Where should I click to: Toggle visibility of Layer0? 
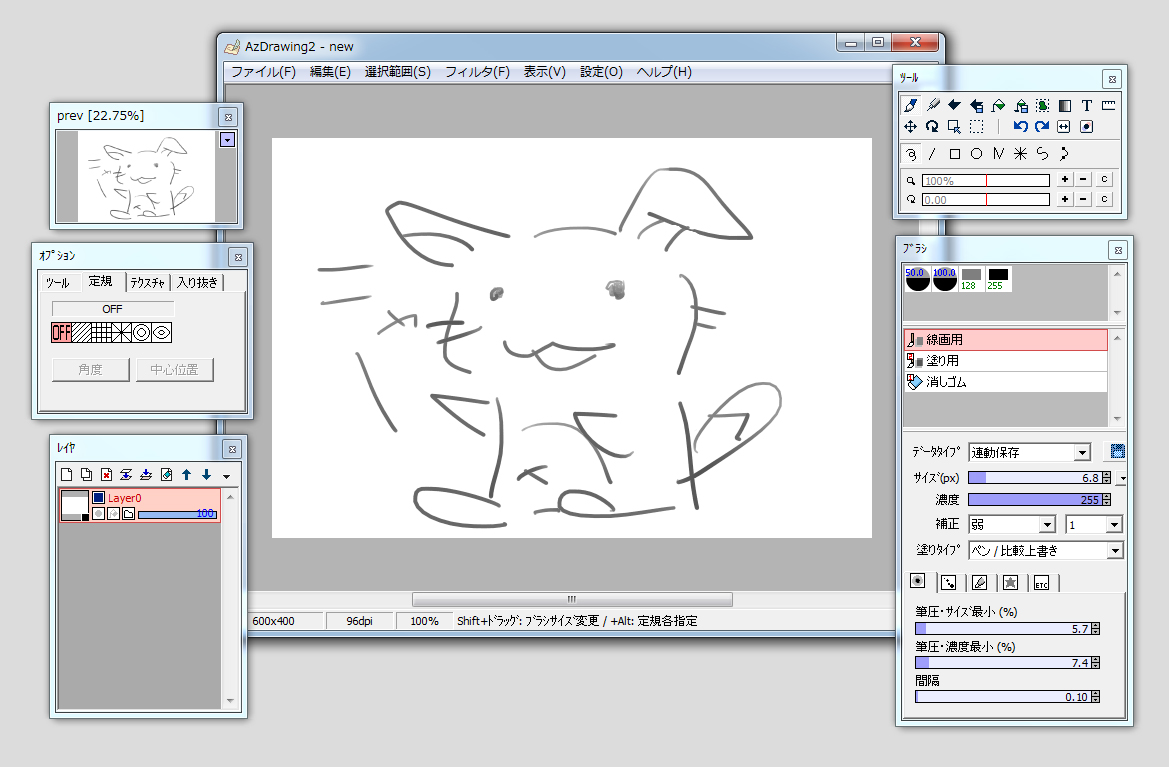pos(98,498)
